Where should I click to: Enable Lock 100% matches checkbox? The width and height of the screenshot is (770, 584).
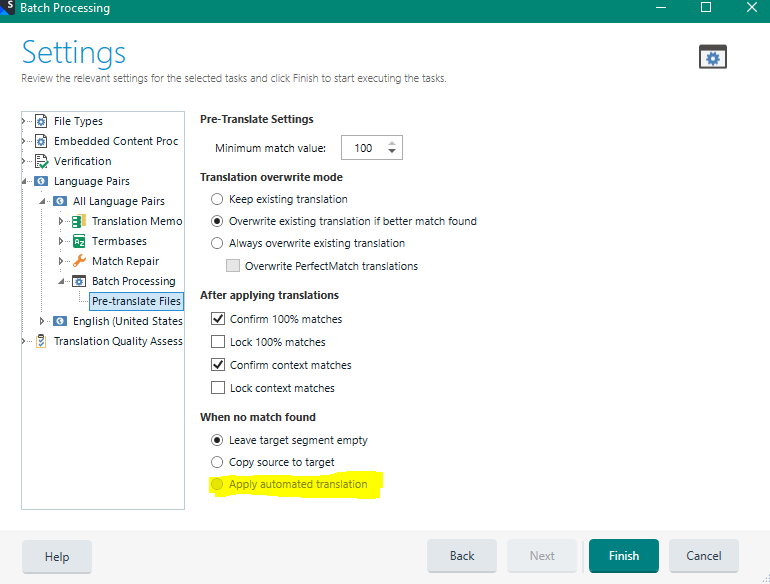[x=218, y=342]
